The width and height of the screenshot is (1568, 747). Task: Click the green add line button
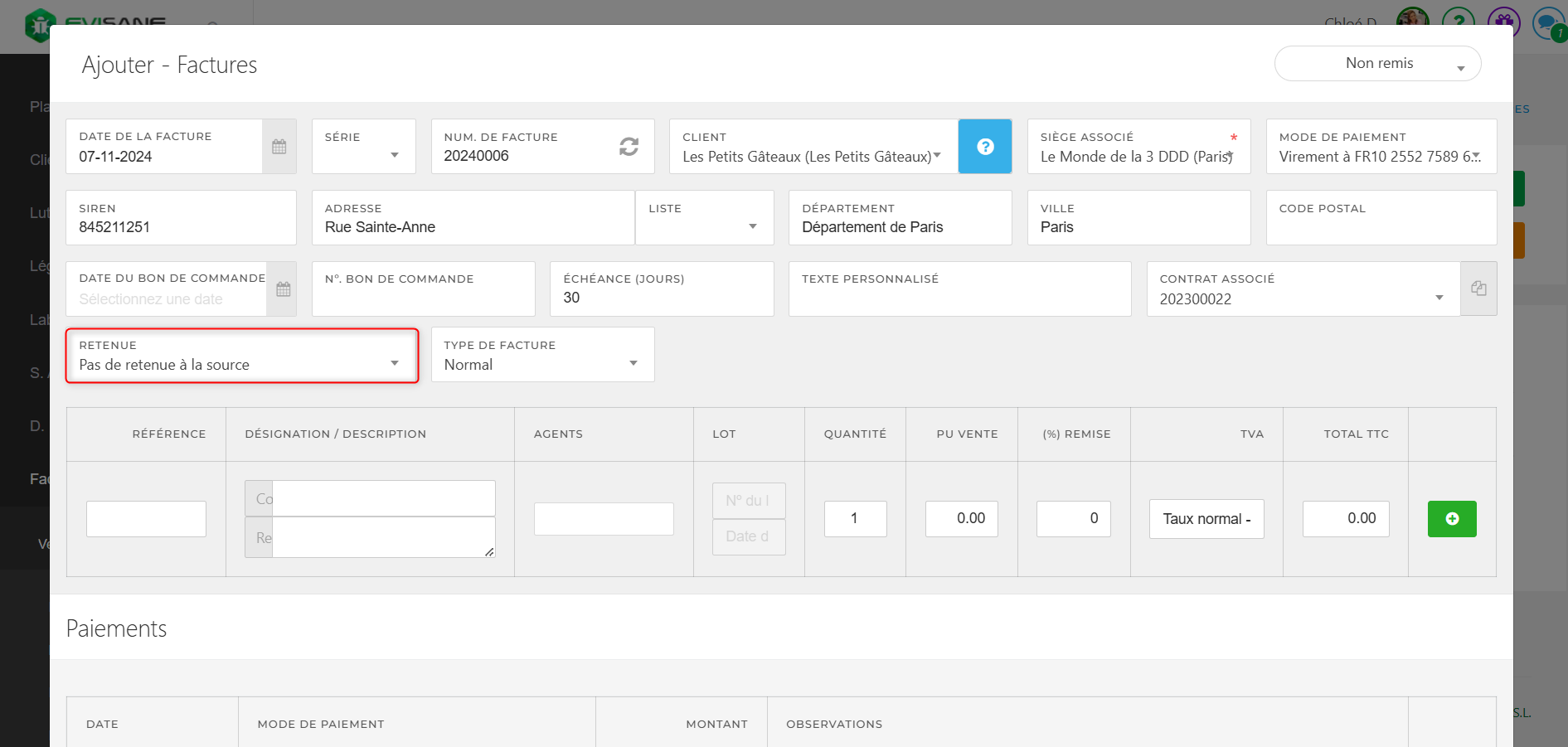click(1452, 519)
